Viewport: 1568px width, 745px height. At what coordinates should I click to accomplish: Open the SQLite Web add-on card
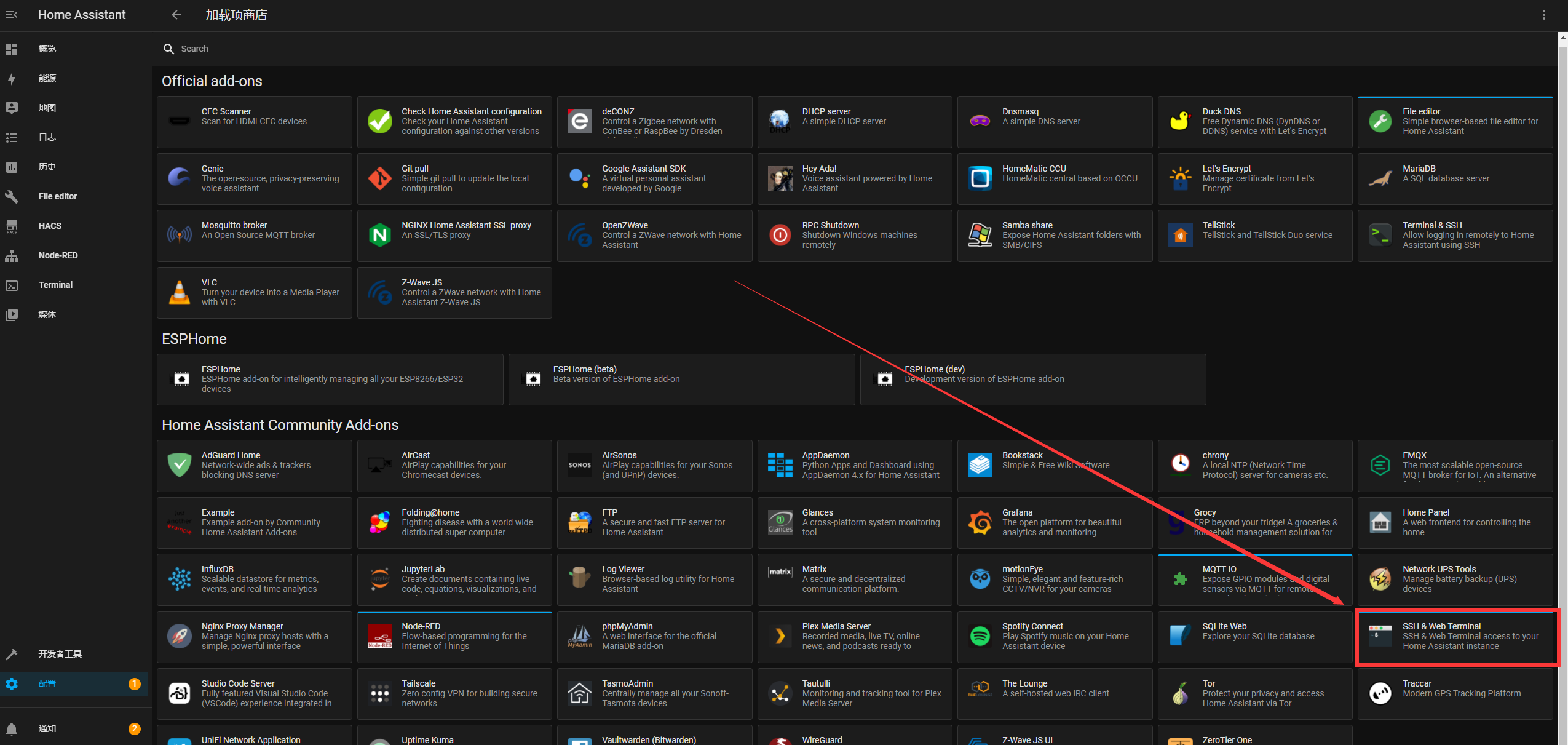tap(1255, 636)
